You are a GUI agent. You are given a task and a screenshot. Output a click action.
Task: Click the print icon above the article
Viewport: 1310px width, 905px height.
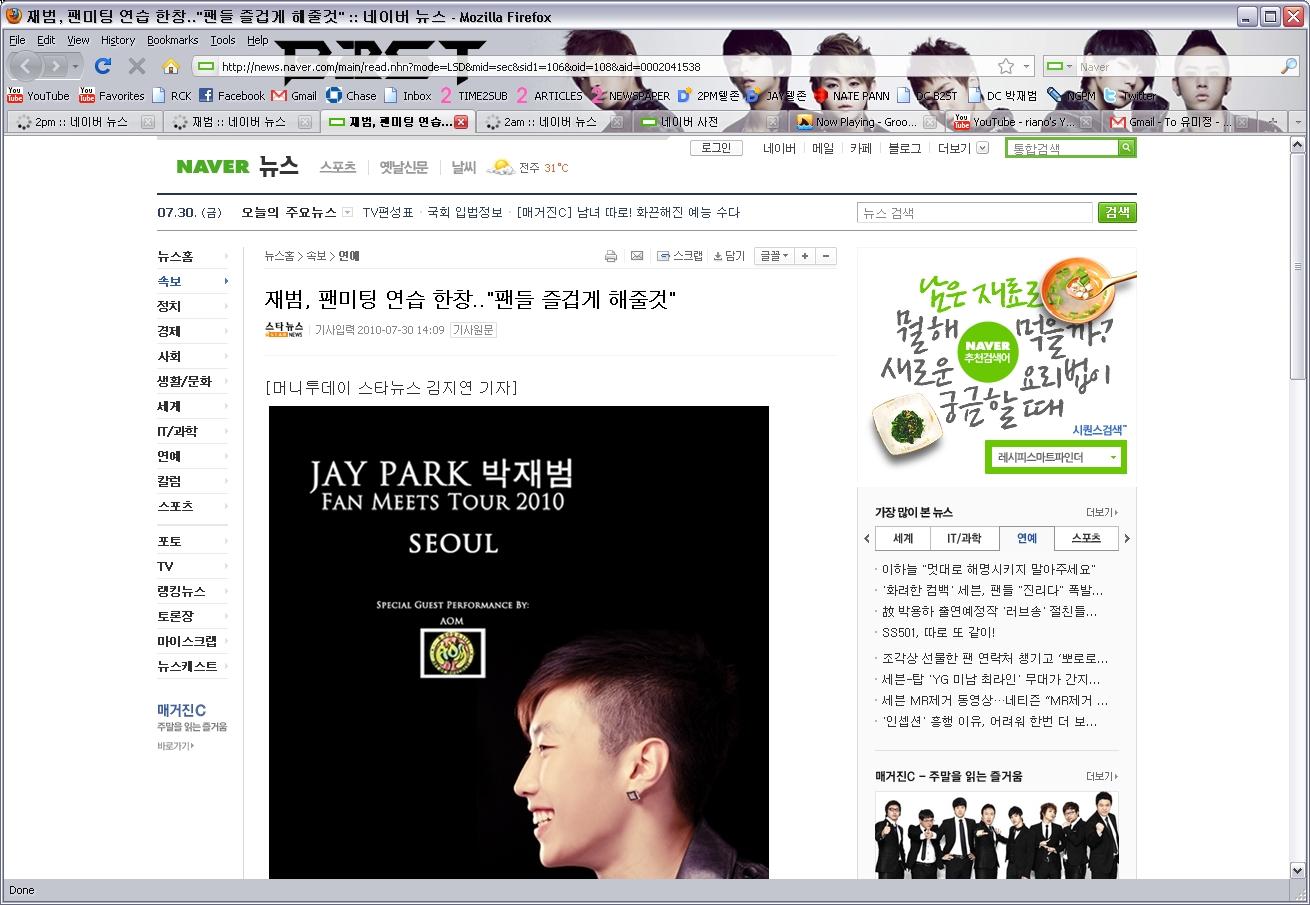610,256
